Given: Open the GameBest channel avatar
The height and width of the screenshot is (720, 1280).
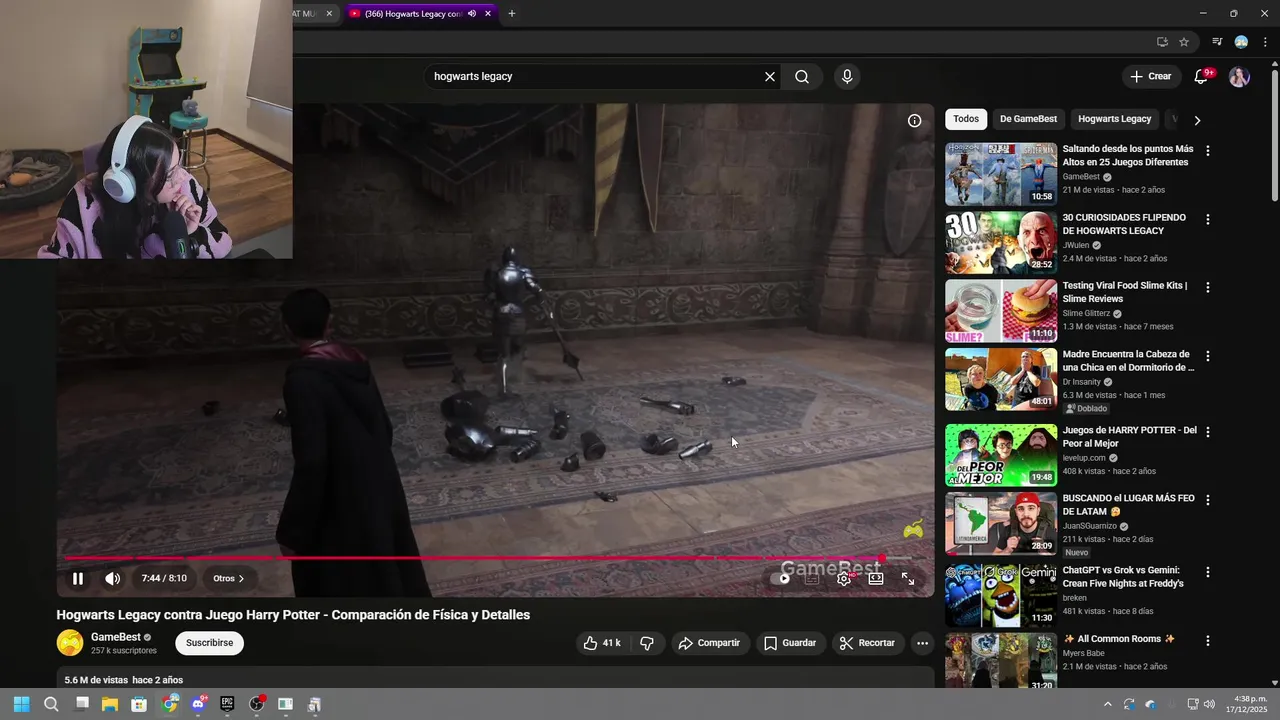Looking at the screenshot, I should pos(70,643).
